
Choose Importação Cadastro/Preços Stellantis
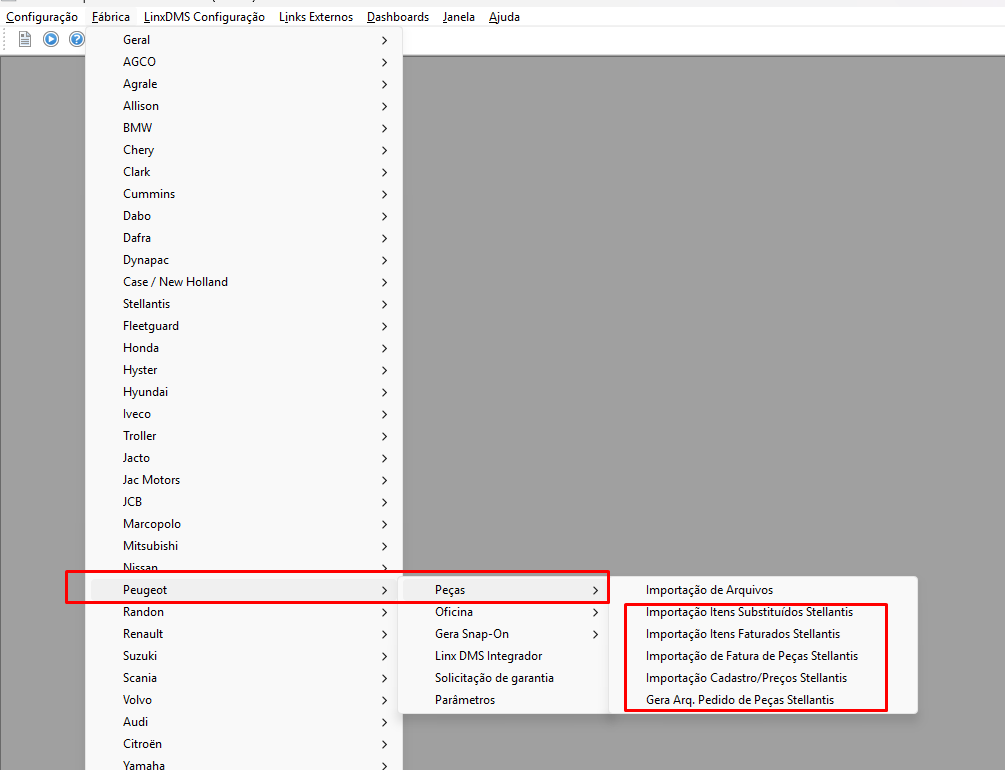[763, 678]
